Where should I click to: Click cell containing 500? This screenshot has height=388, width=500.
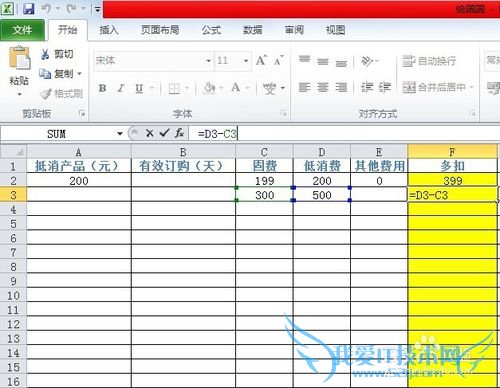pos(322,195)
